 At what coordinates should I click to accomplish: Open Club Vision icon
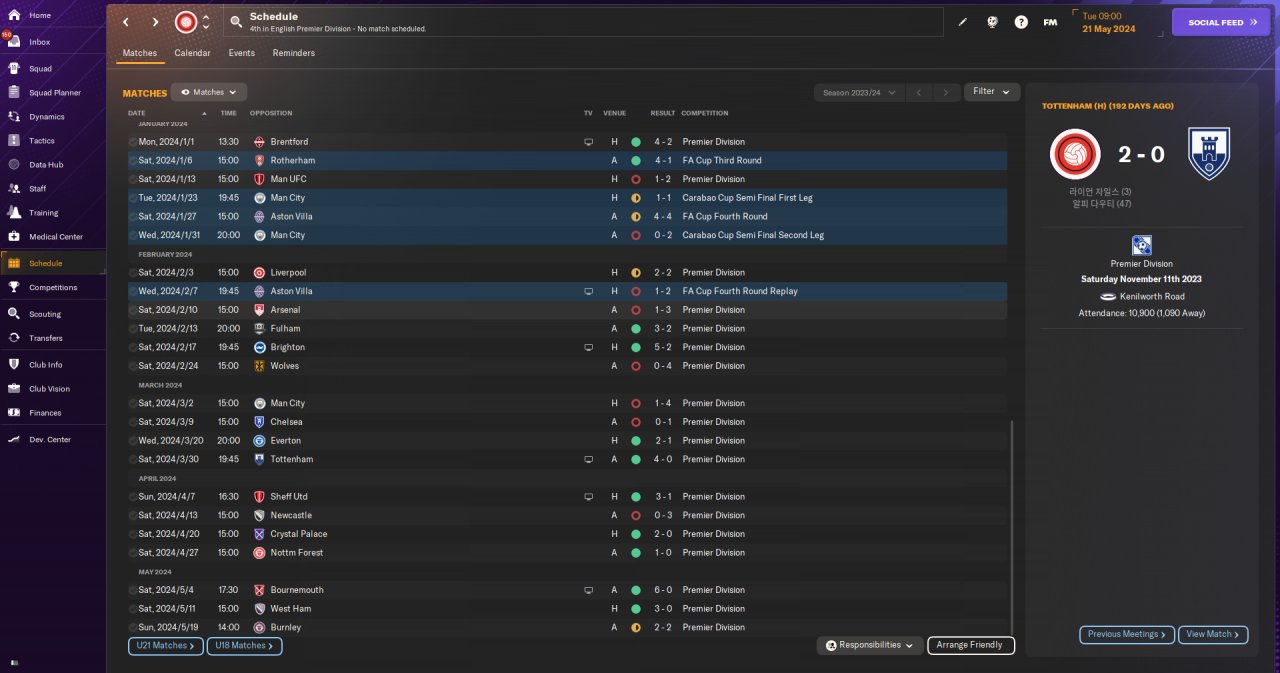(x=14, y=388)
